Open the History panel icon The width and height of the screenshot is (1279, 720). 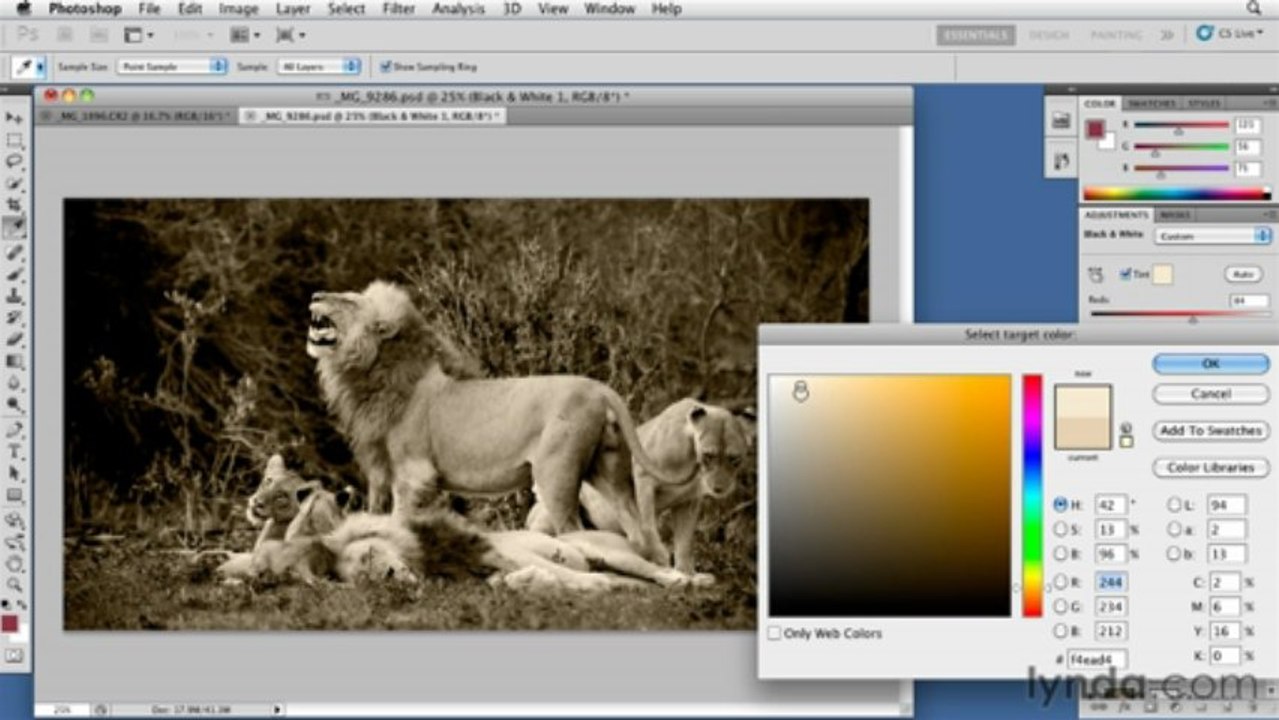(x=1061, y=160)
